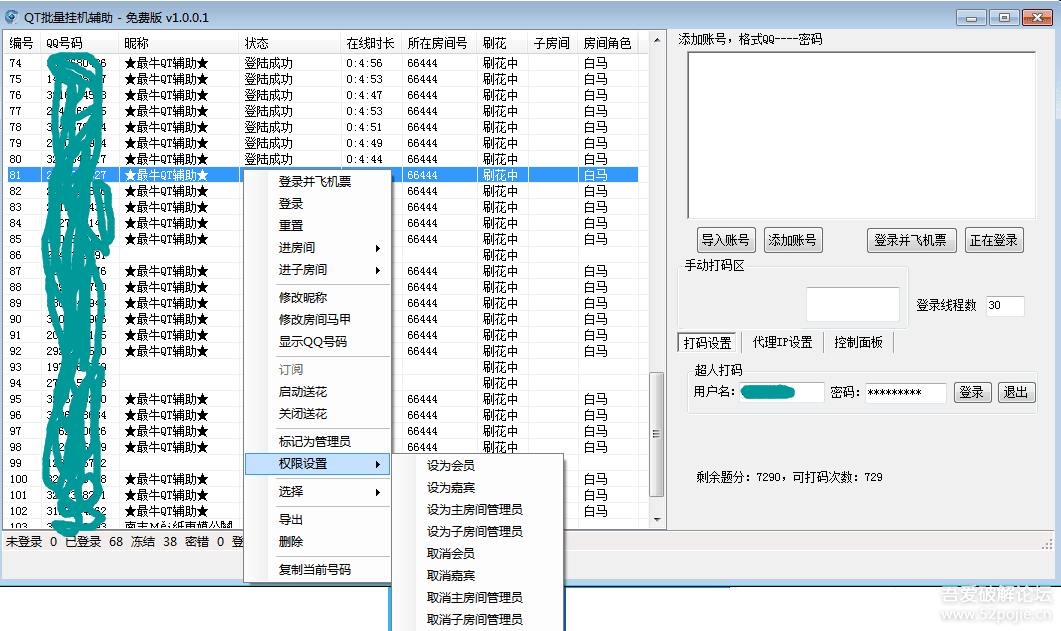
Task: Click 登录 button in 超人打码 section
Action: tap(972, 392)
